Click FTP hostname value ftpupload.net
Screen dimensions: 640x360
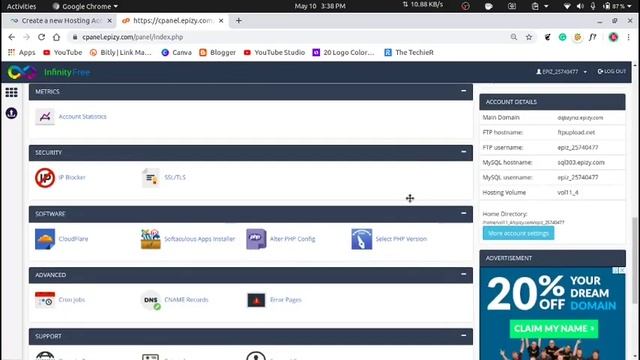click(x=576, y=133)
